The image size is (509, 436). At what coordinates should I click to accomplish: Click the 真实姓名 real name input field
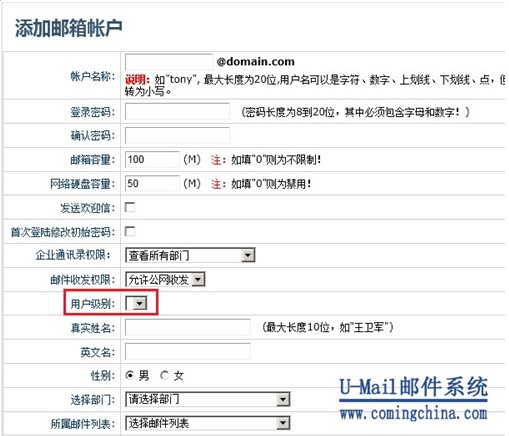188,327
